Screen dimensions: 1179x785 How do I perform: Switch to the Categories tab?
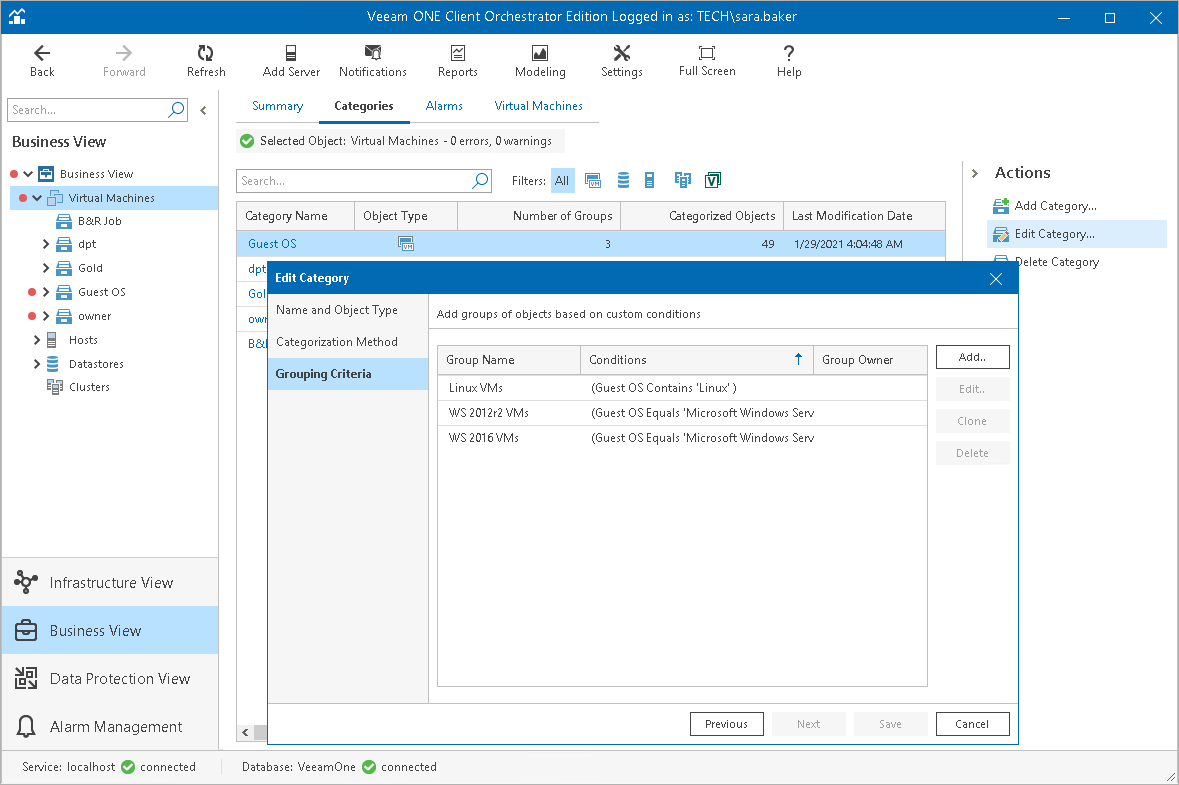(x=364, y=106)
